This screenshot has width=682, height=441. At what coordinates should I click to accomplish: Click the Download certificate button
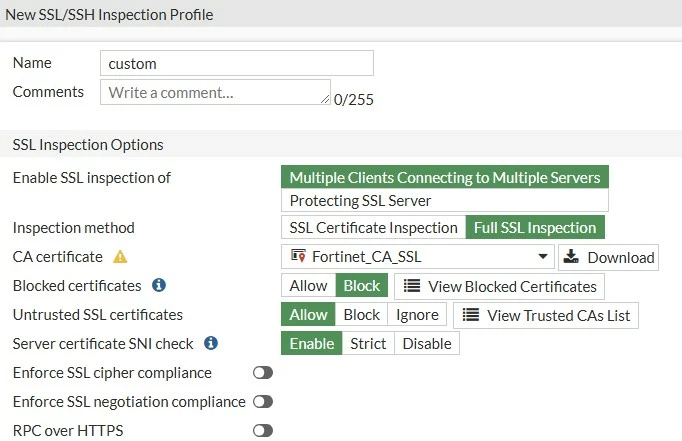tap(608, 257)
